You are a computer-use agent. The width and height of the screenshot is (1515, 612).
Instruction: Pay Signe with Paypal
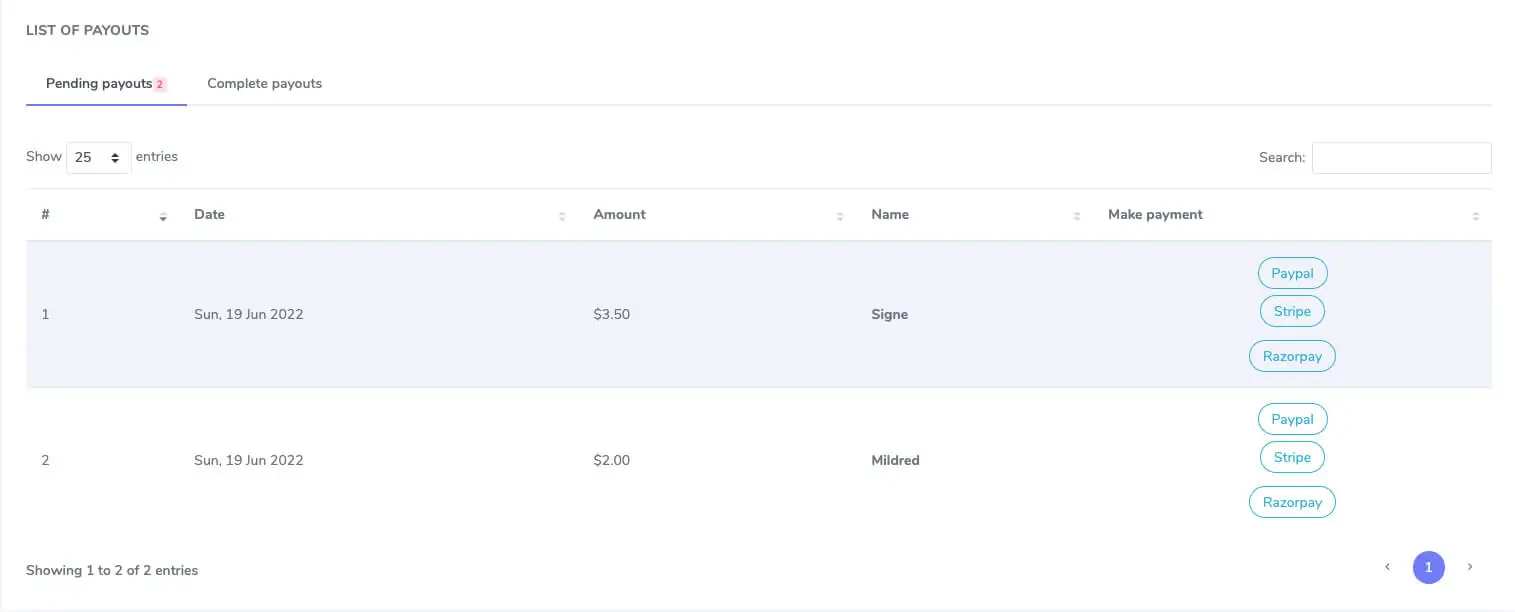click(1292, 273)
